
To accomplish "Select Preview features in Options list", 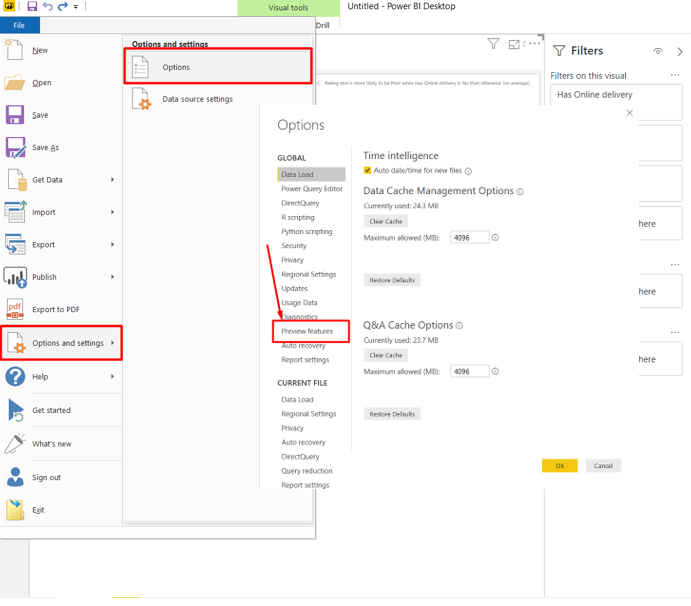I will (307, 331).
